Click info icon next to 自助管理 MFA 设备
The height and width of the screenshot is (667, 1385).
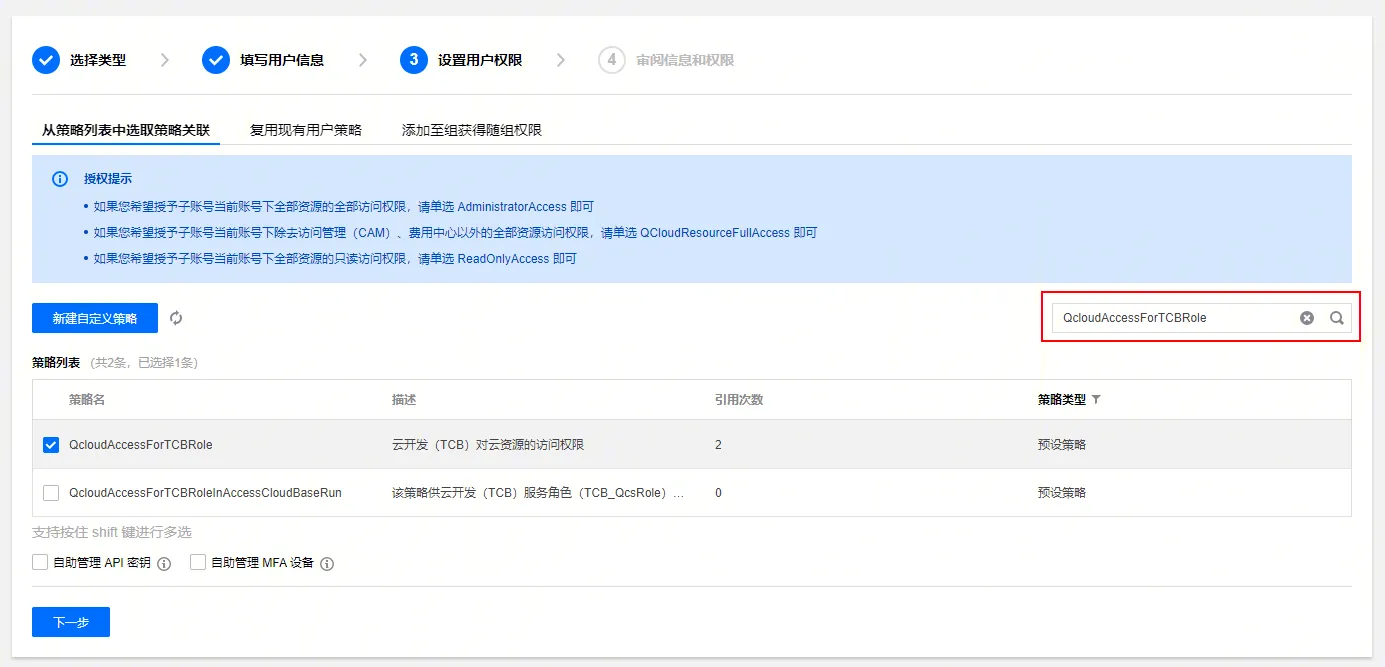(327, 563)
